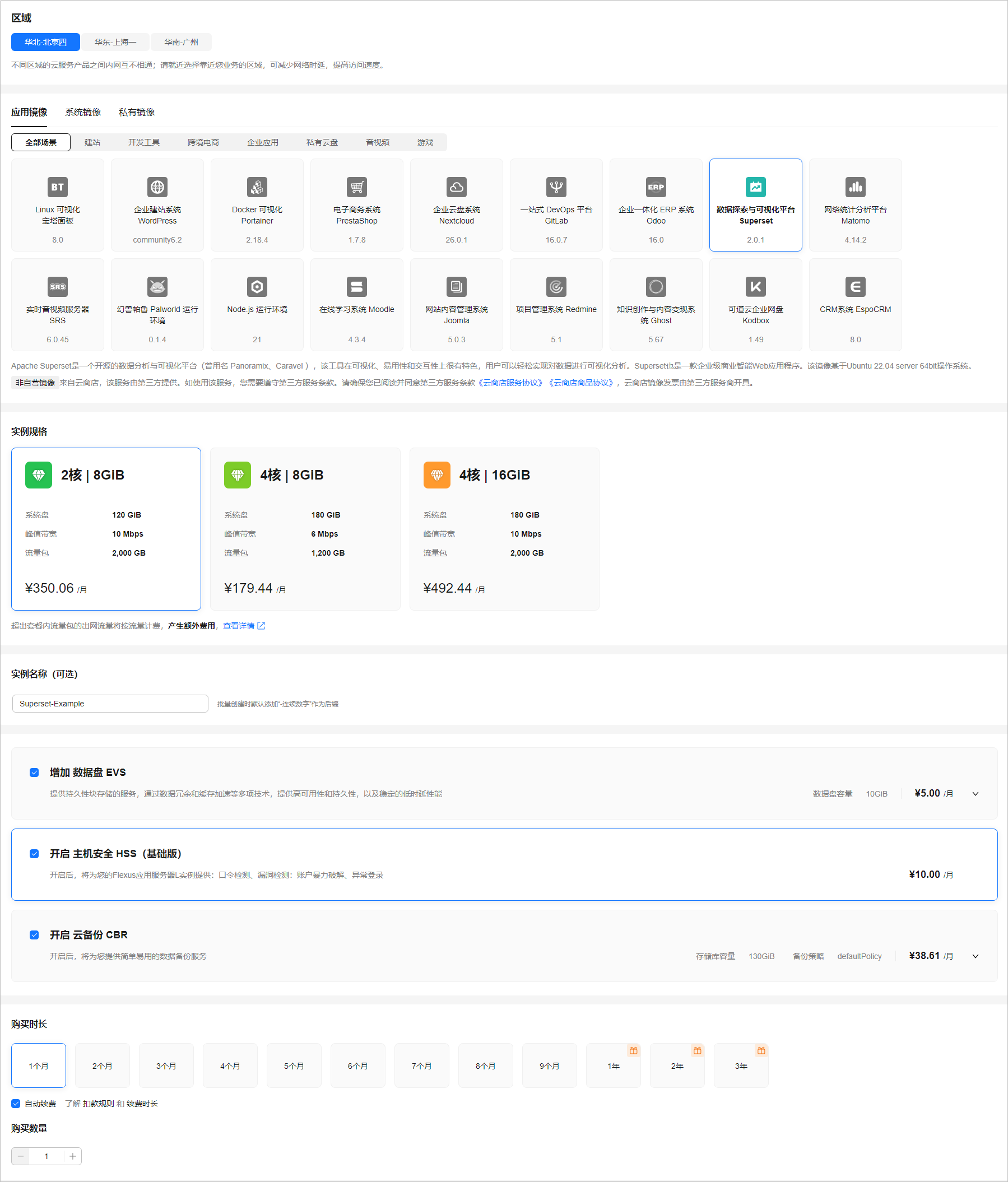Screen dimensions: 1008x1182
Task: Select region 华南-广州
Action: (x=182, y=42)
